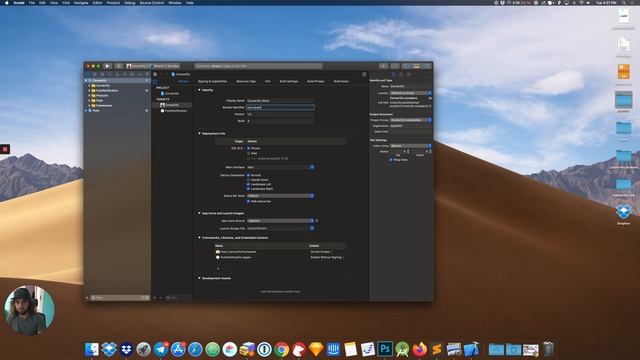Collapse App Icons and Launch Images section
This screenshot has width=640, height=360.
pyautogui.click(x=200, y=213)
